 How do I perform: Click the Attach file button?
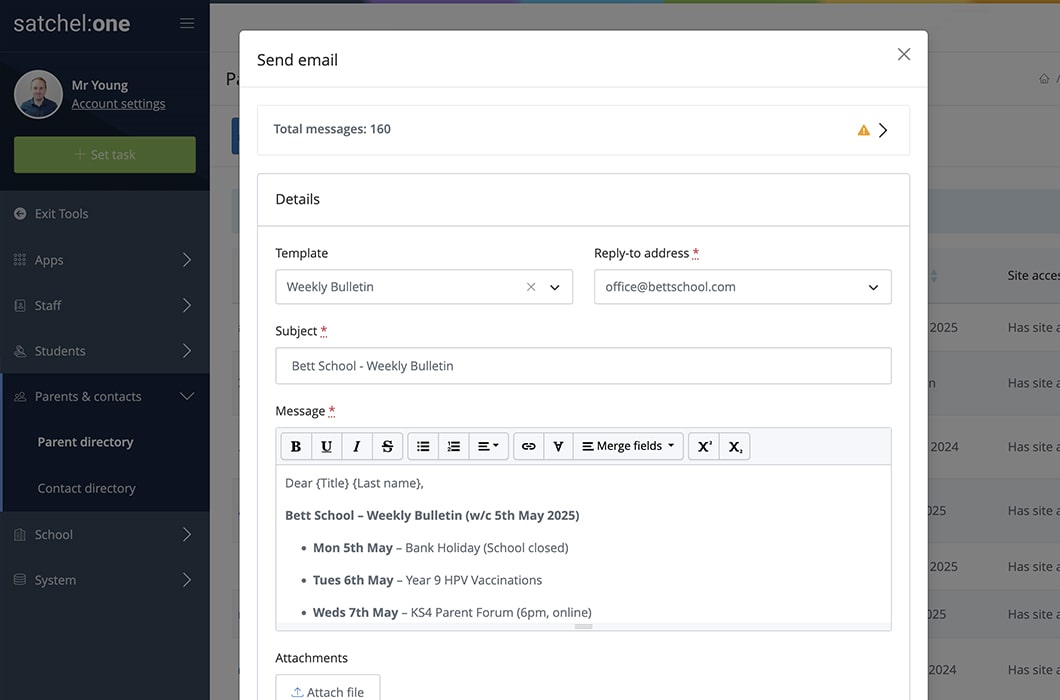pos(328,690)
